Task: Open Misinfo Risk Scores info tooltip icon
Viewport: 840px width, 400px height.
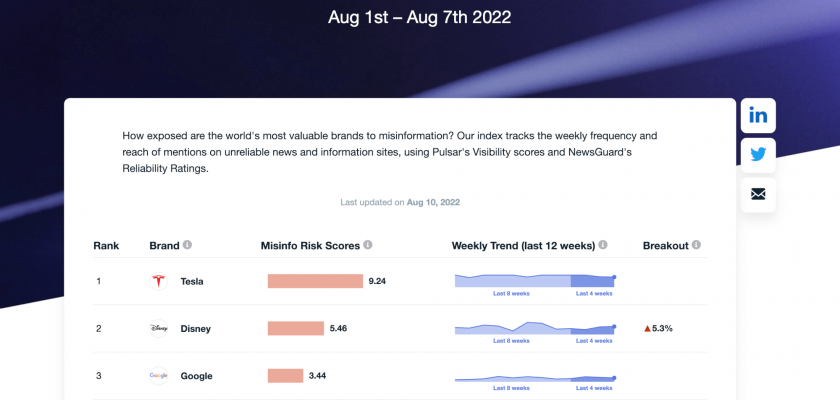Action: (x=368, y=245)
